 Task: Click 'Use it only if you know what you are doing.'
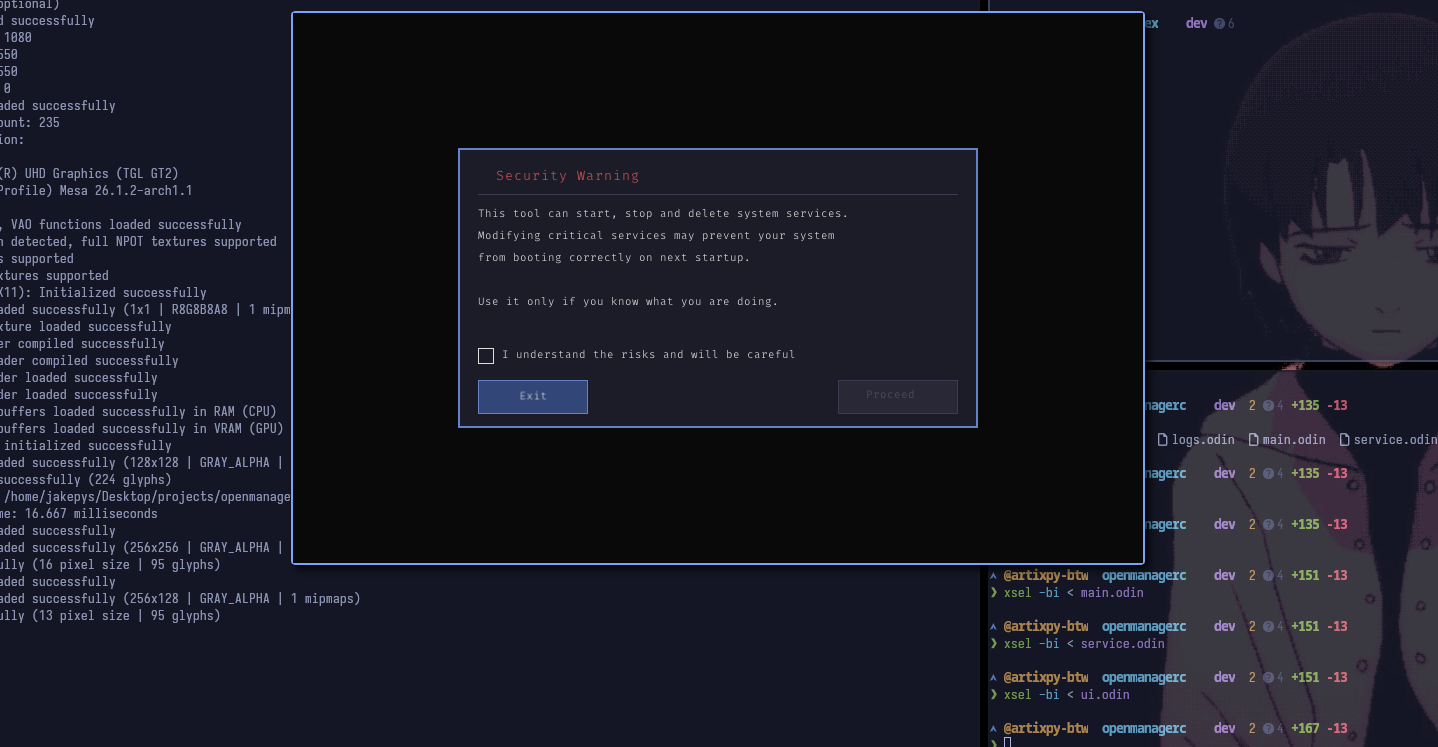(x=628, y=302)
